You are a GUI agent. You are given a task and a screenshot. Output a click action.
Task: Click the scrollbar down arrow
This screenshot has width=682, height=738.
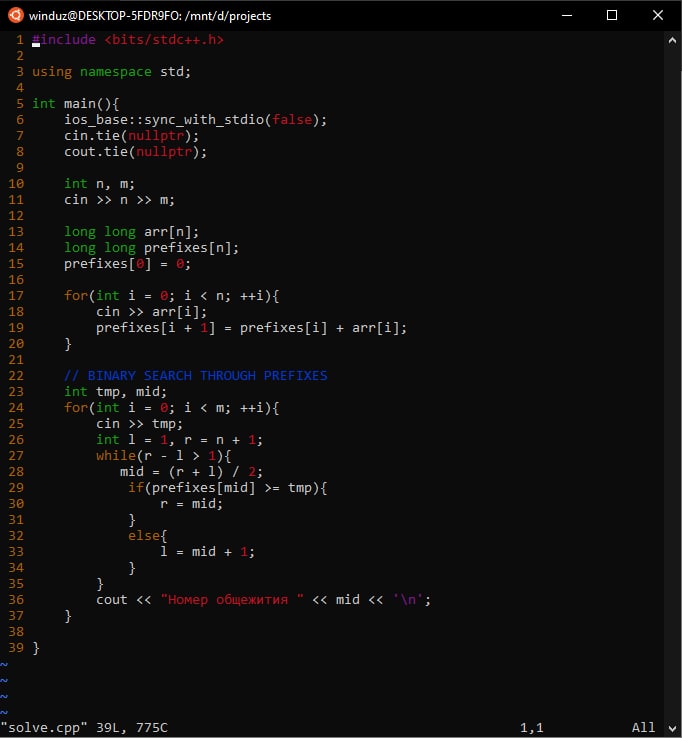[x=672, y=728]
